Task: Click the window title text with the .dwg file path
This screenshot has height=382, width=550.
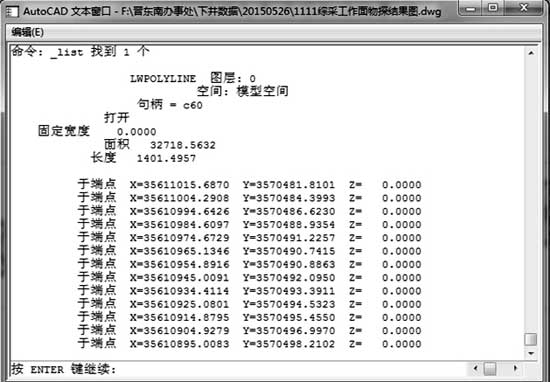Action: click(232, 11)
